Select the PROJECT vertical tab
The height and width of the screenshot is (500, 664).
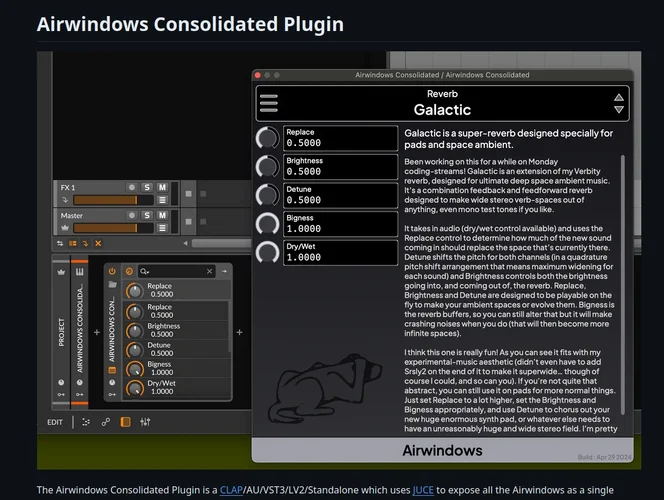pyautogui.click(x=61, y=332)
